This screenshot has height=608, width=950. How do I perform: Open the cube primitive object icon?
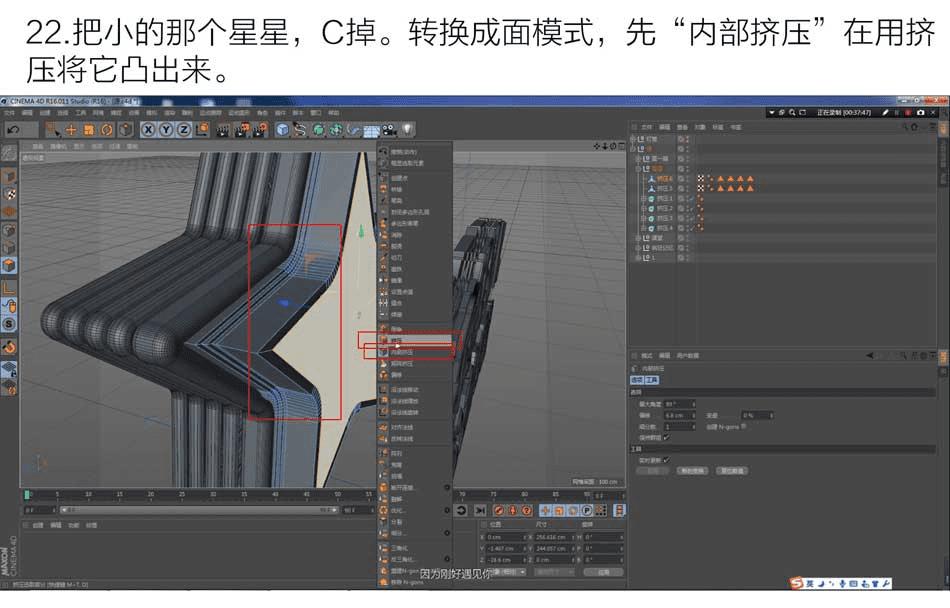click(x=282, y=130)
